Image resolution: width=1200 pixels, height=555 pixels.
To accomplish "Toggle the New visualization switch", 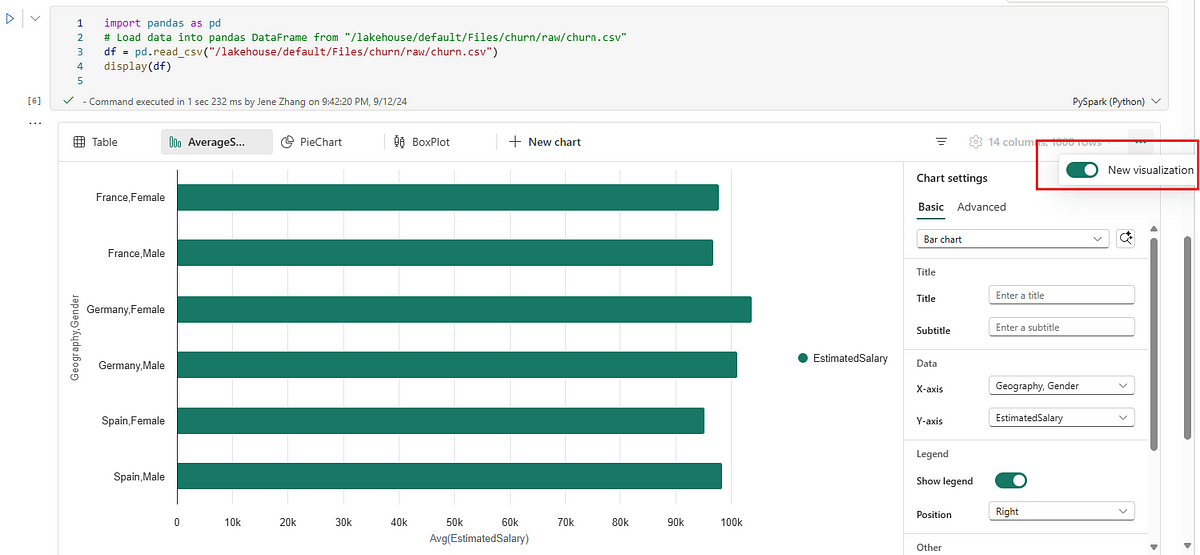I will [1082, 170].
